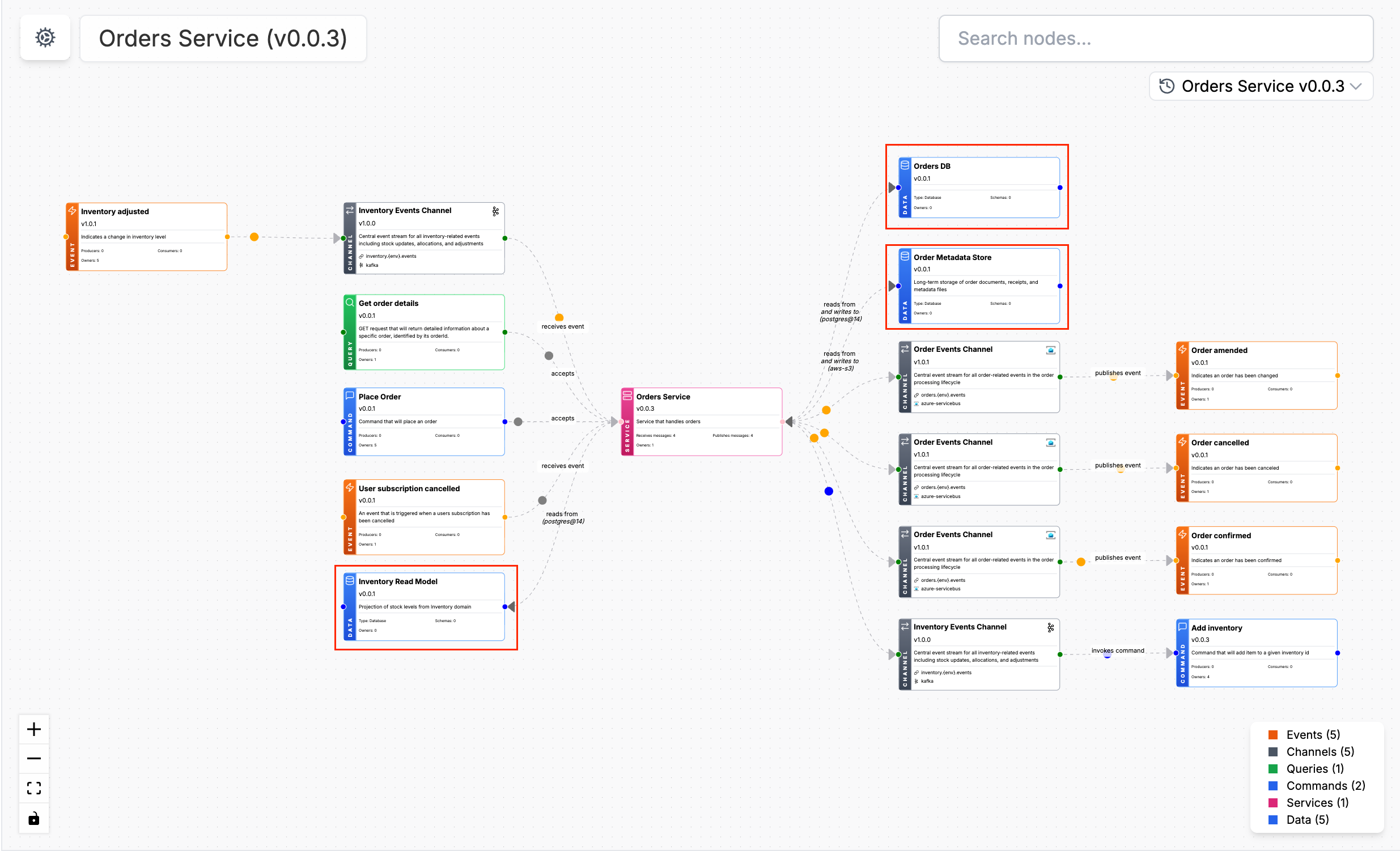Click the lightning icon on Inventory adjusted node
The height and width of the screenshot is (851, 1400).
[72, 211]
